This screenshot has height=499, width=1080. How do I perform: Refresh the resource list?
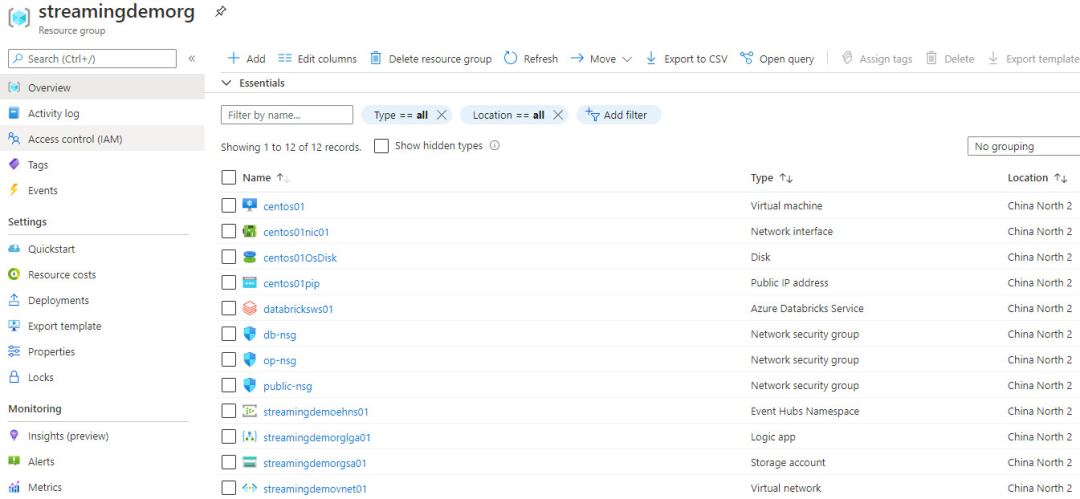click(530, 59)
